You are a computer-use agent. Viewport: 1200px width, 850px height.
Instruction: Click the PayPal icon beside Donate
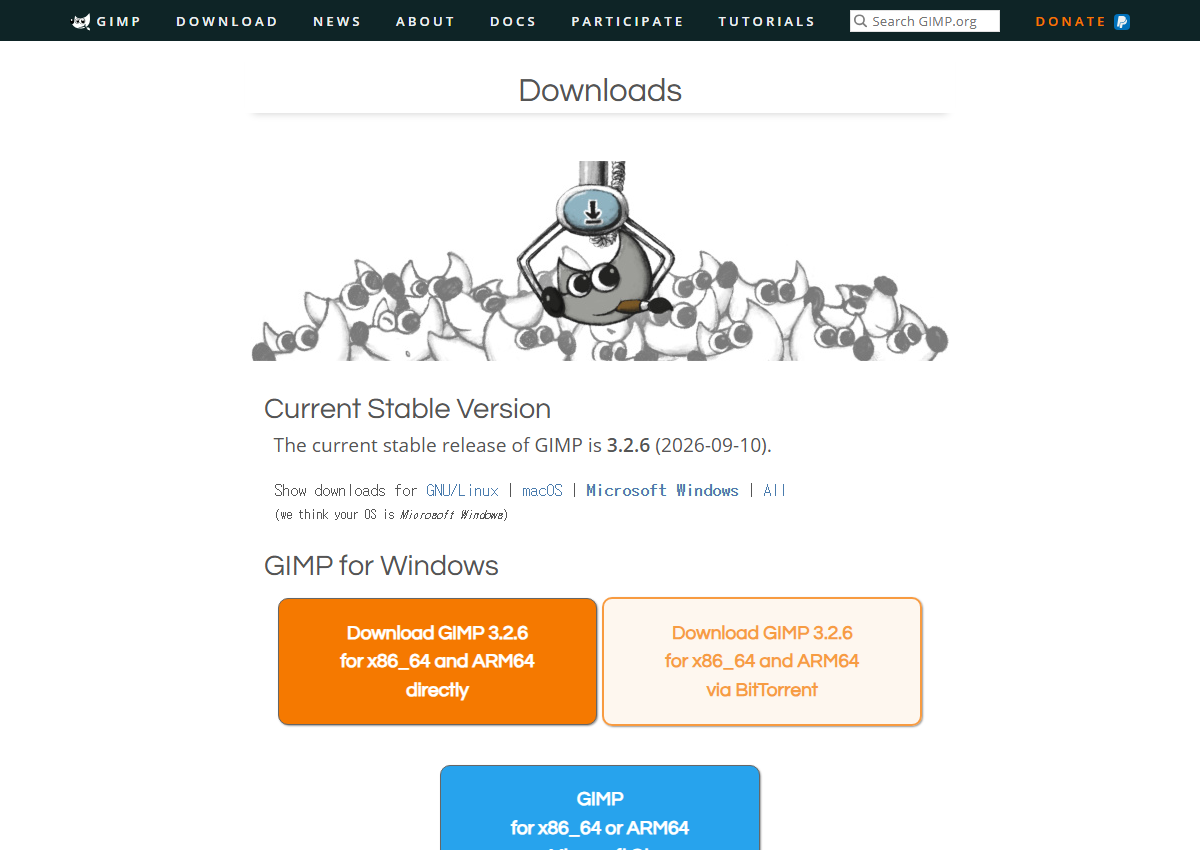click(x=1122, y=21)
